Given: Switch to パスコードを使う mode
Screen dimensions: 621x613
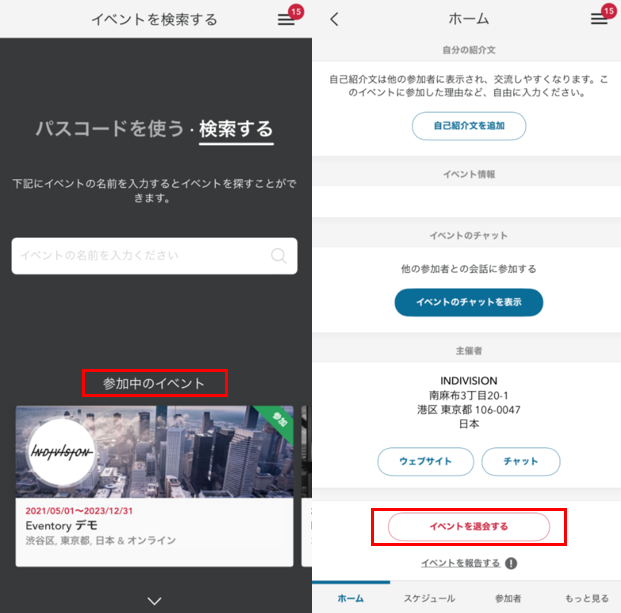Looking at the screenshot, I should [110, 129].
